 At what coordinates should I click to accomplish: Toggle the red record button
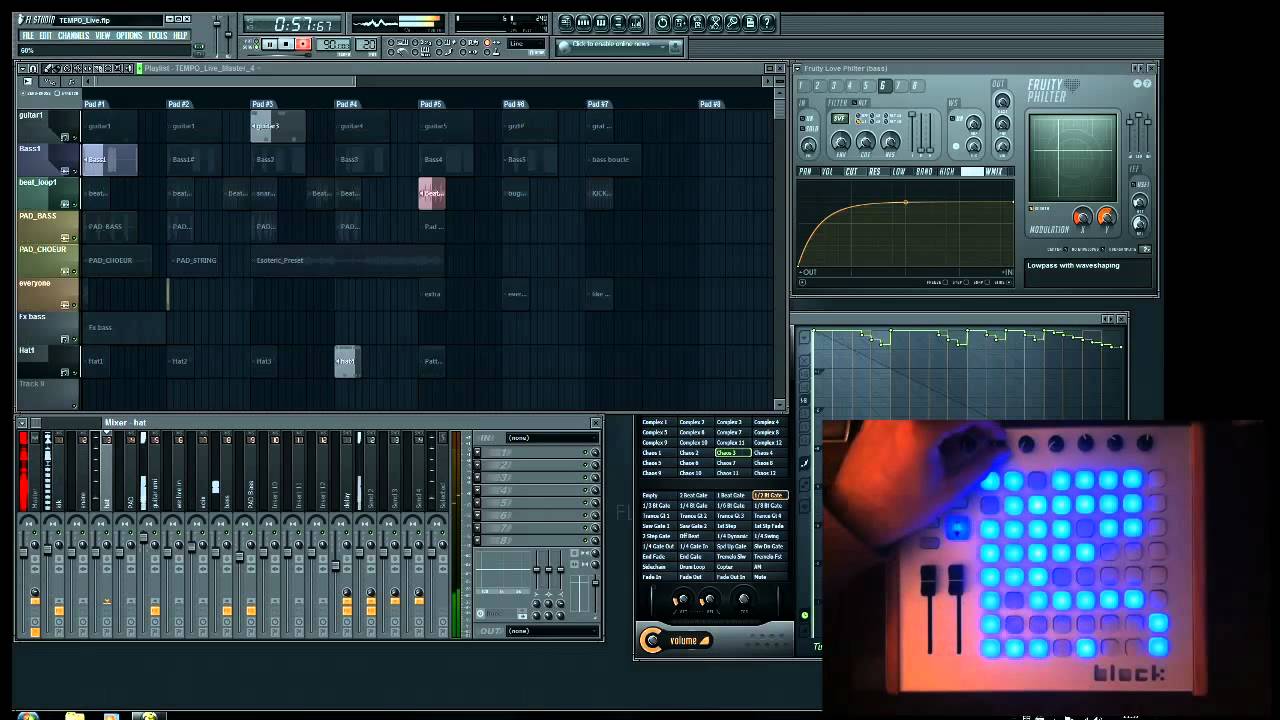coord(303,44)
